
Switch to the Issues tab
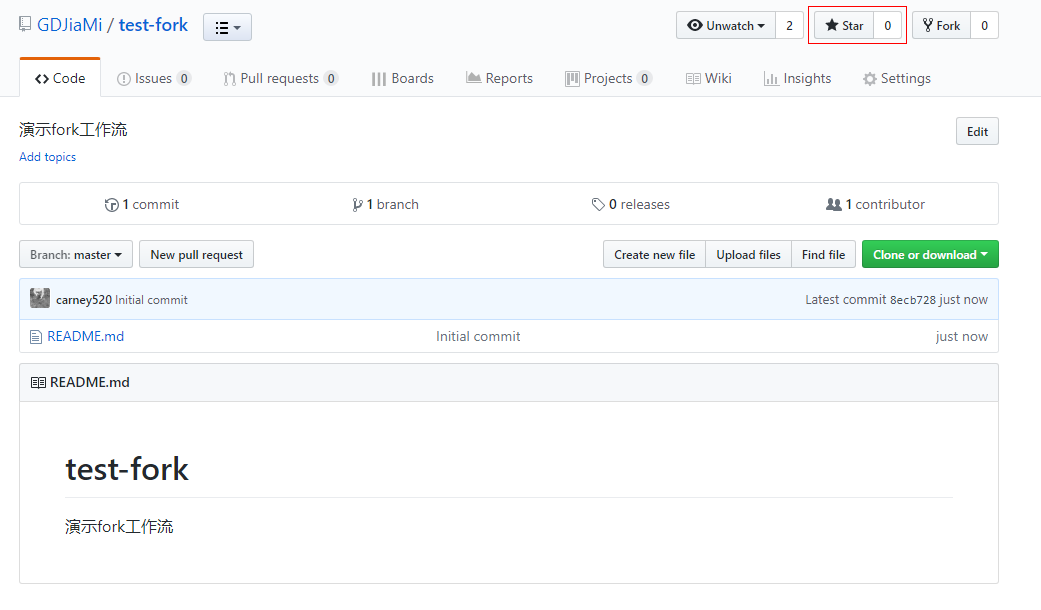153,79
